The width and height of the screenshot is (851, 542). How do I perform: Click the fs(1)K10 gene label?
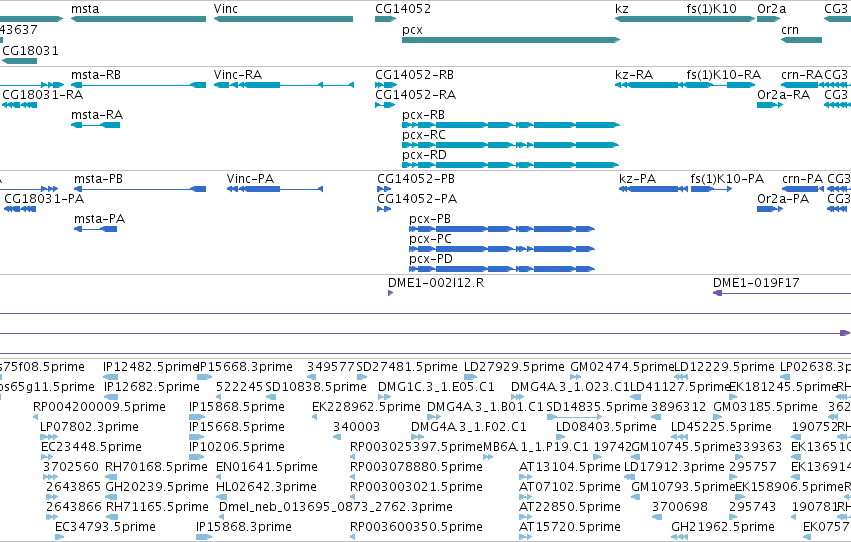(712, 9)
